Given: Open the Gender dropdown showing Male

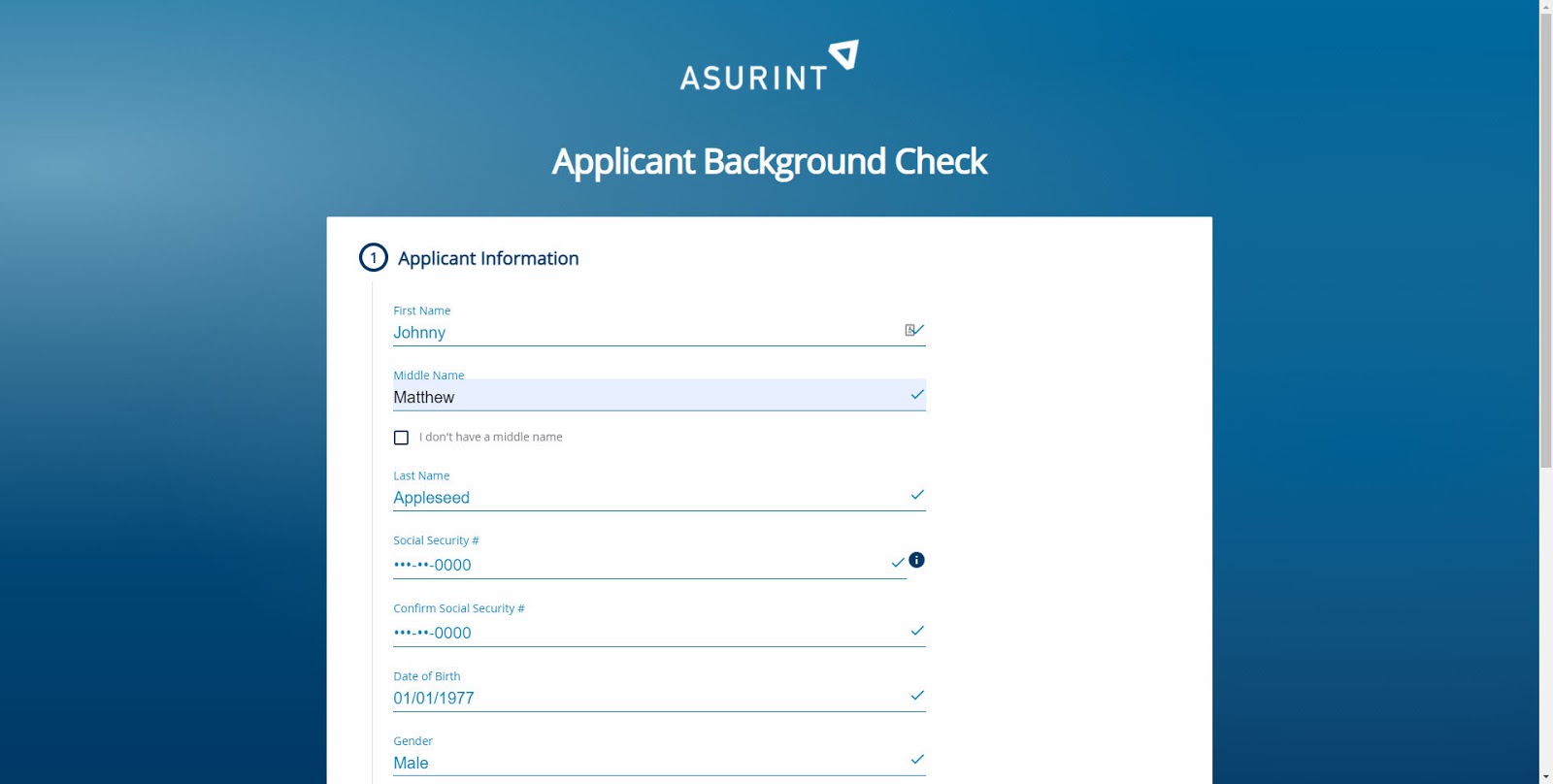Looking at the screenshot, I should click(659, 763).
